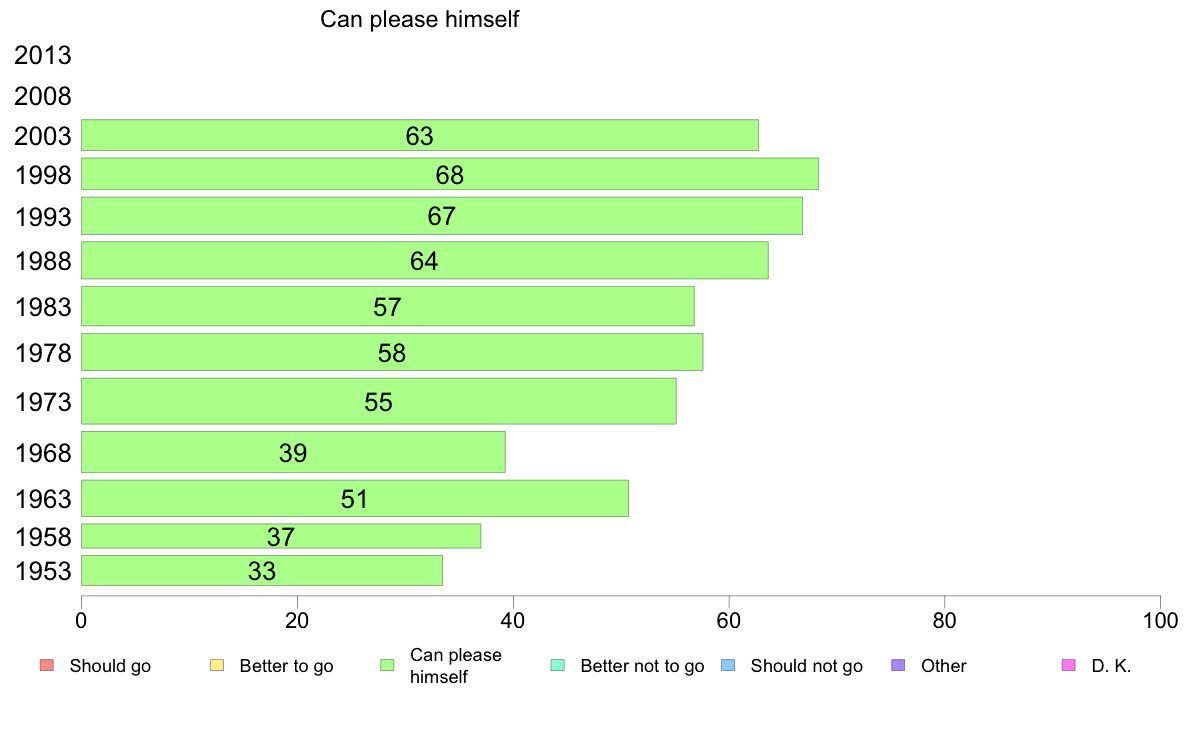The image size is (1188, 736).
Task: Toggle the Better not to go label
Action: [642, 666]
